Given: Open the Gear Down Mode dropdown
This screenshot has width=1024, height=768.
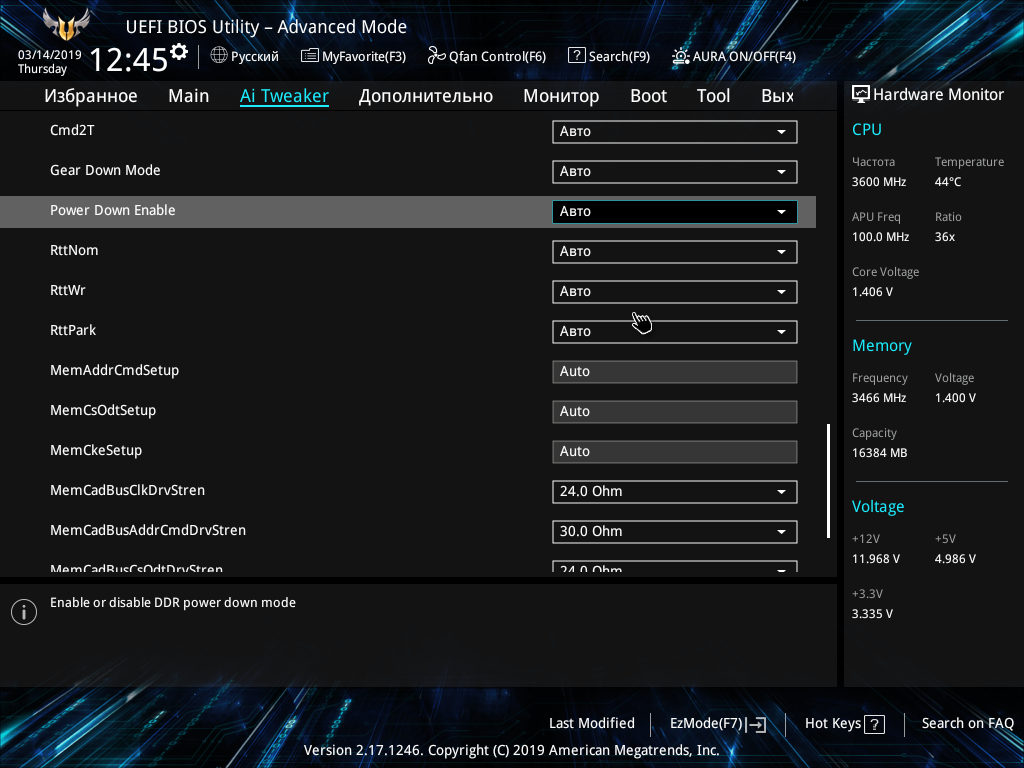Looking at the screenshot, I should point(675,172).
